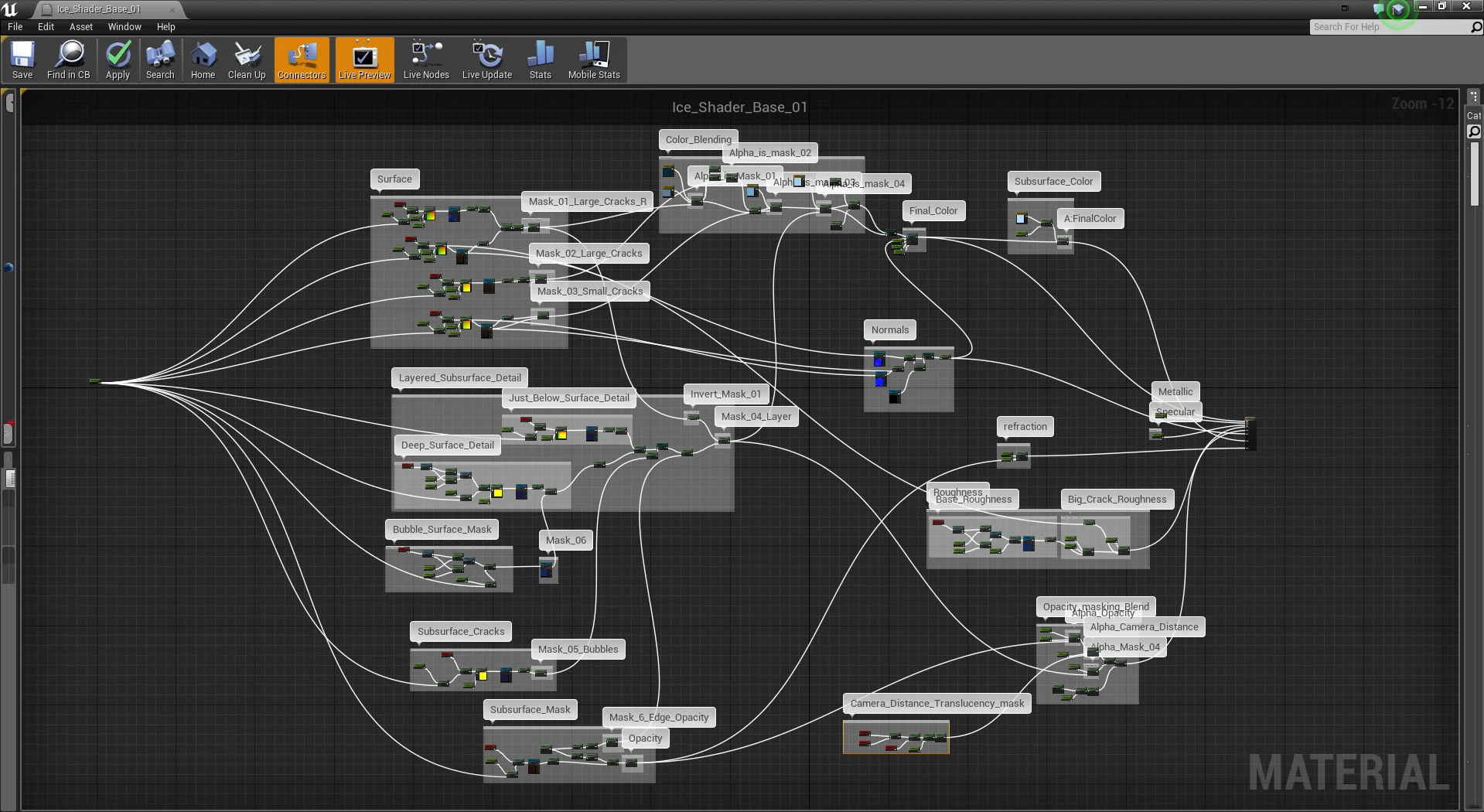Screen dimensions: 1484x812
Task: Open the Cat panel on the right edge
Action: [1474, 115]
